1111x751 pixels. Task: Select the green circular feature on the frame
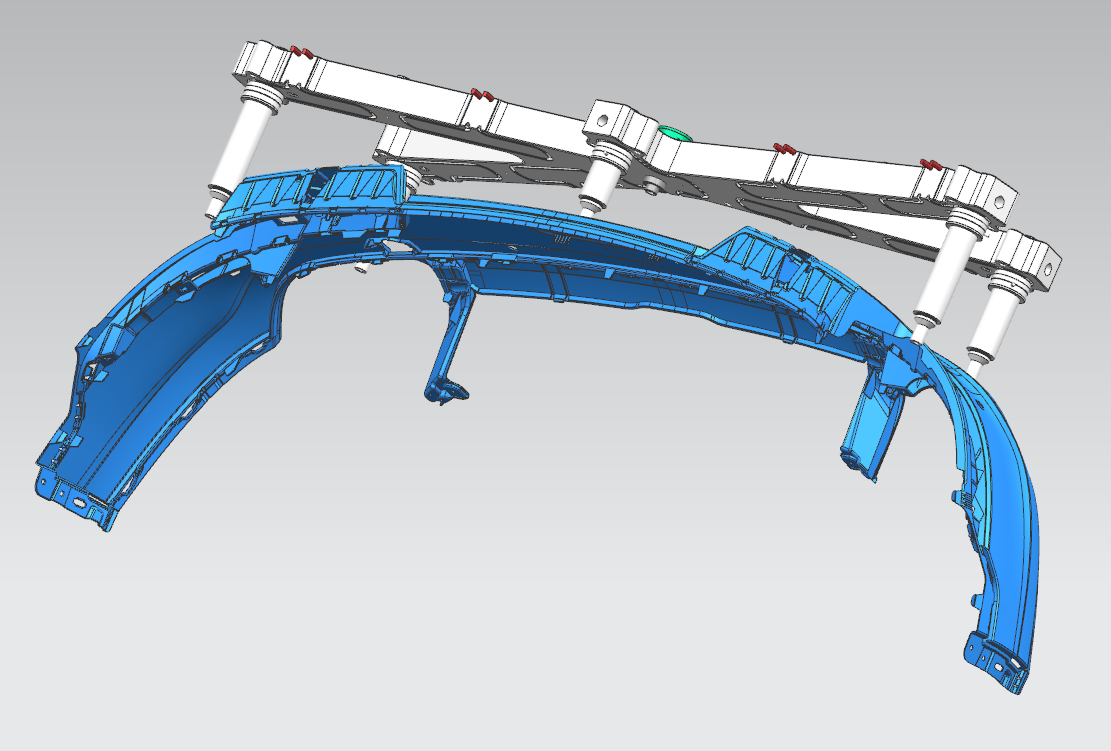pyautogui.click(x=672, y=133)
